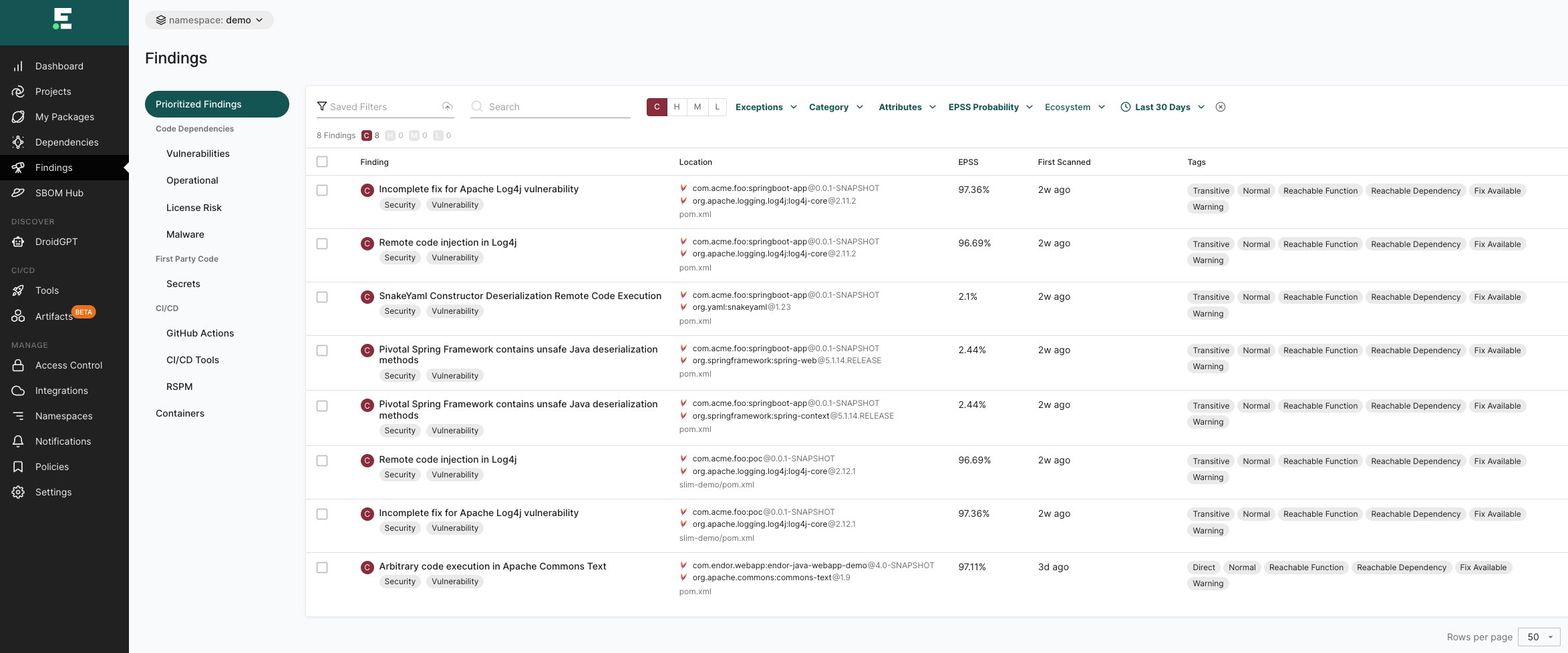Viewport: 1568px width, 653px height.
Task: Open the Rows per page dropdown
Action: coord(1539,637)
